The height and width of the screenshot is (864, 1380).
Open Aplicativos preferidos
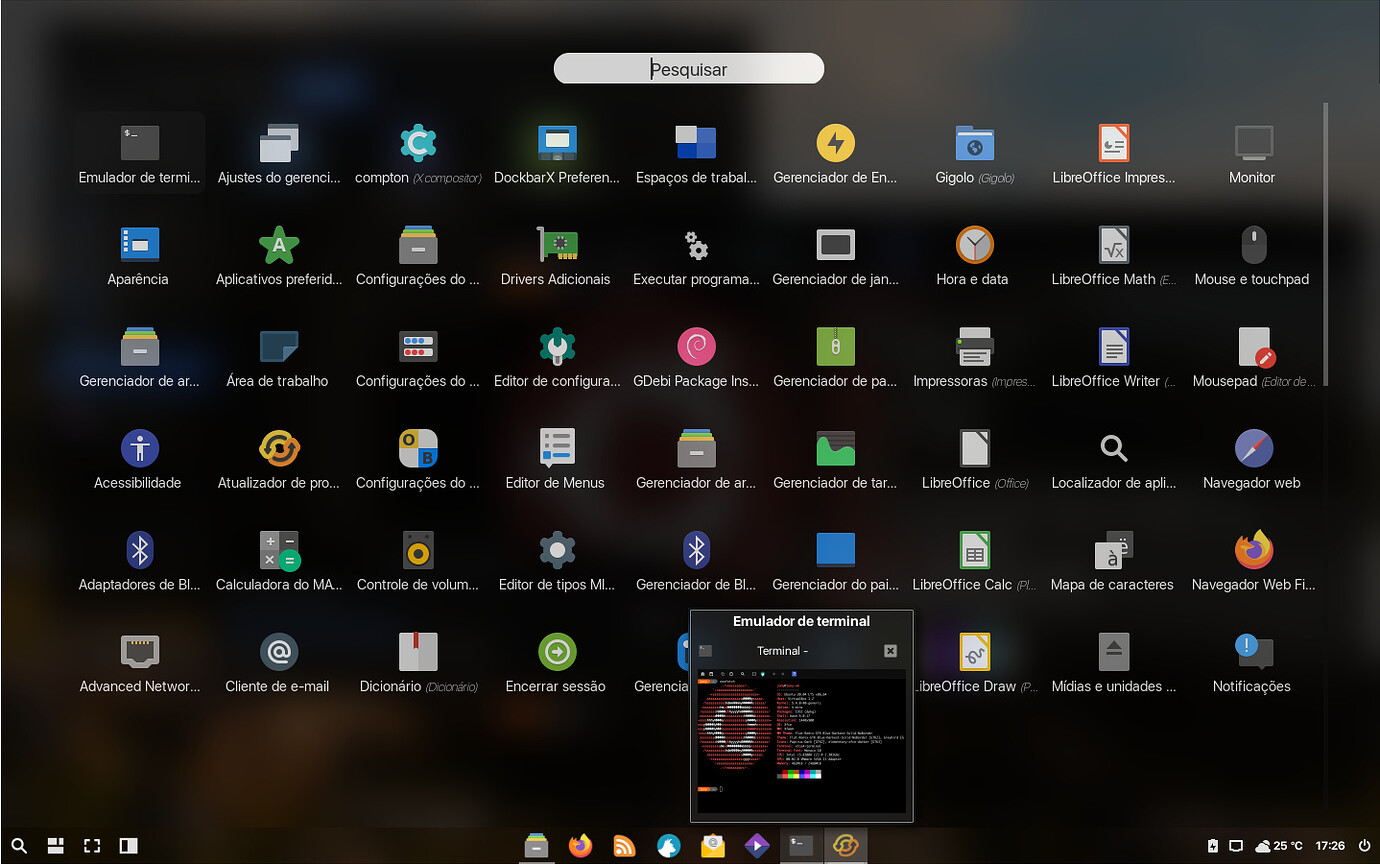[279, 256]
